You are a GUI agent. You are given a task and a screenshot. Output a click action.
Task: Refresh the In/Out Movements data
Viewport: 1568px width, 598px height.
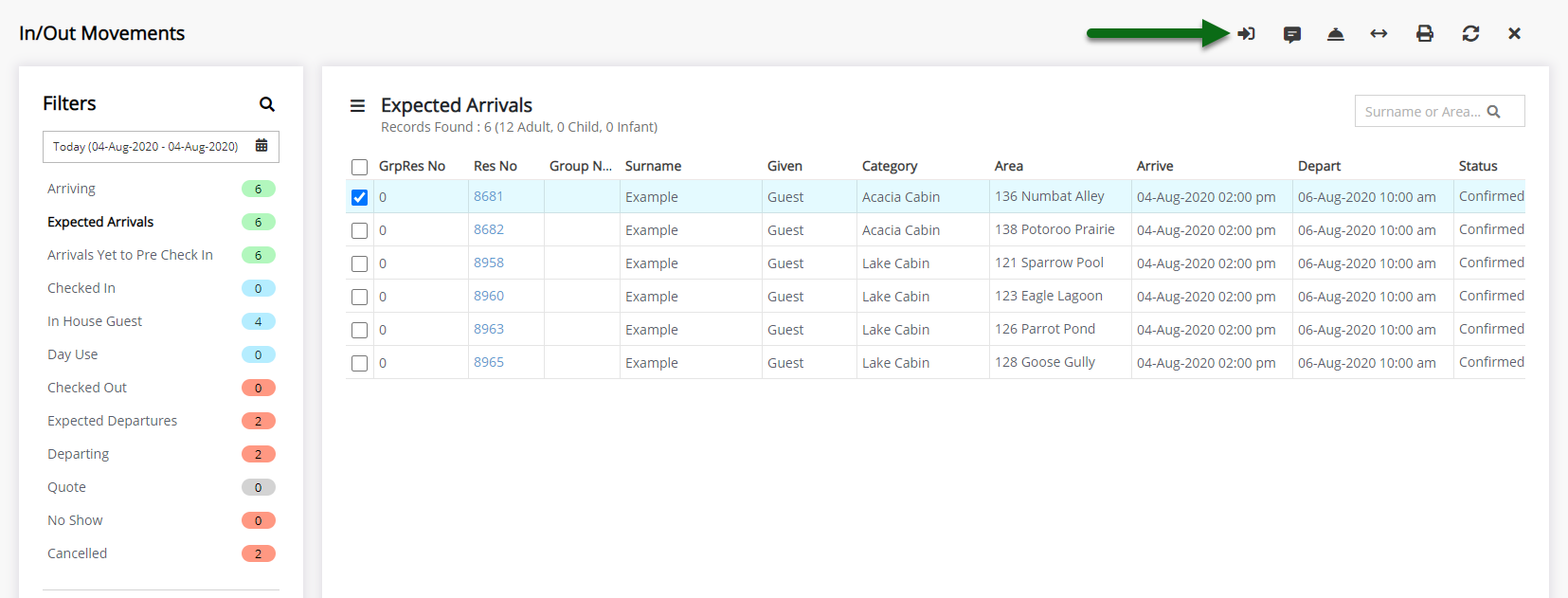[x=1470, y=34]
